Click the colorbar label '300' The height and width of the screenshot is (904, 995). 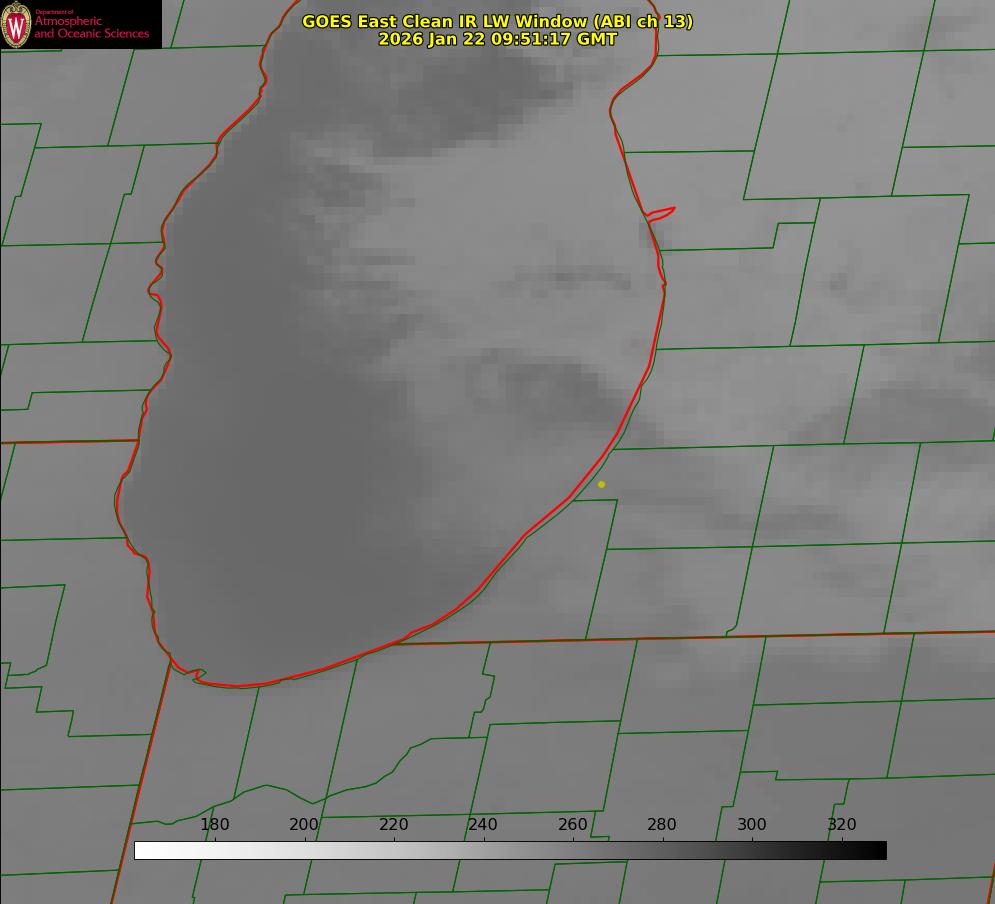pos(752,824)
